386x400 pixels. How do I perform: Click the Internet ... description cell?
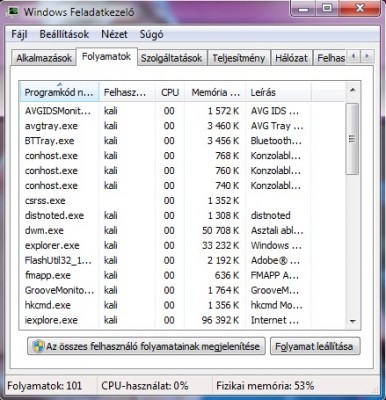[276, 320]
